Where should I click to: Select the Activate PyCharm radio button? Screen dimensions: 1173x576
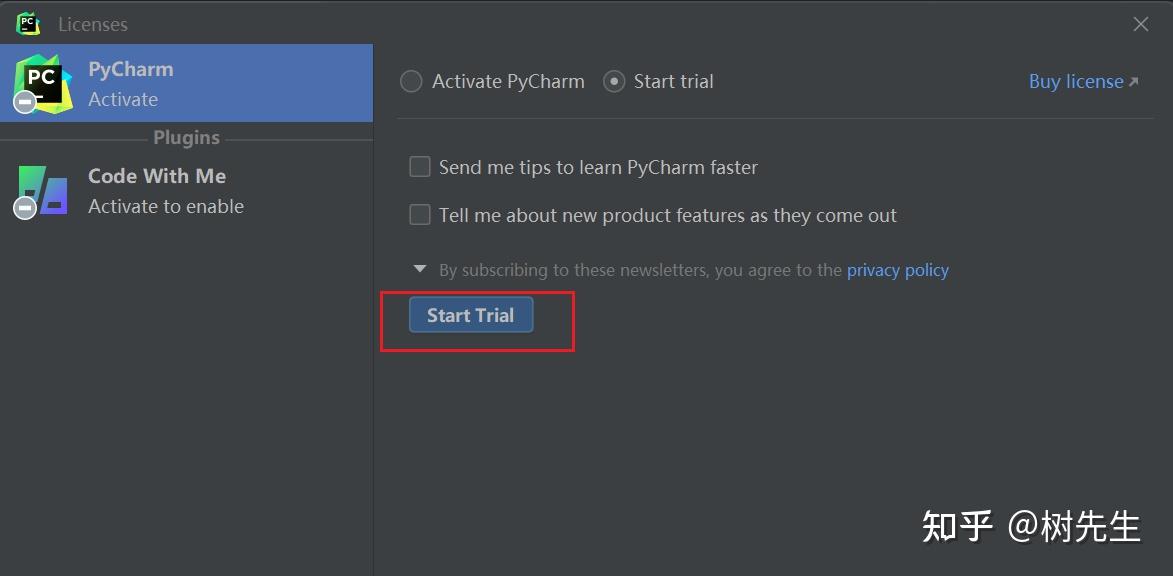coord(411,82)
